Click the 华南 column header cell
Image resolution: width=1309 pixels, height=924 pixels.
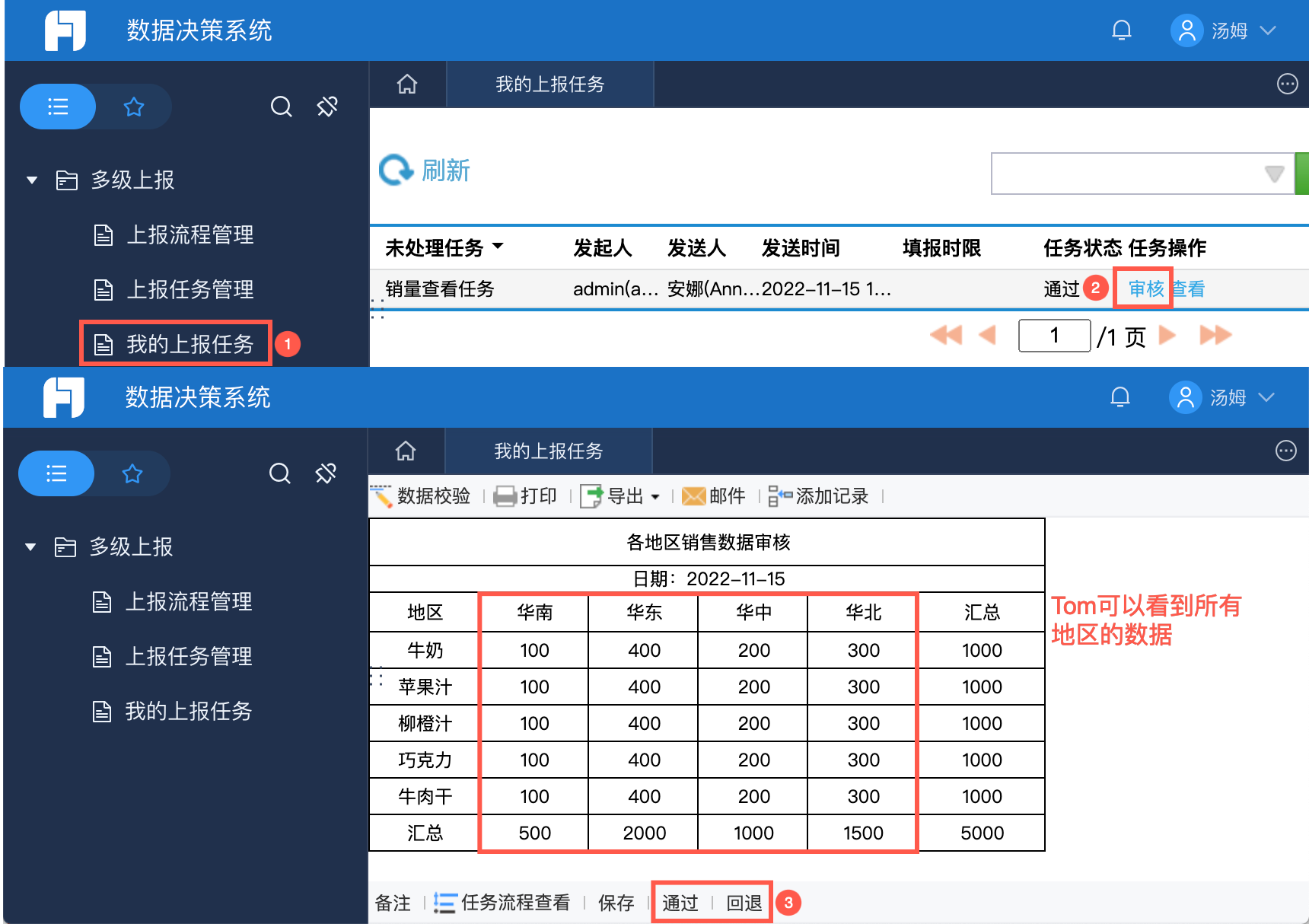pyautogui.click(x=534, y=612)
